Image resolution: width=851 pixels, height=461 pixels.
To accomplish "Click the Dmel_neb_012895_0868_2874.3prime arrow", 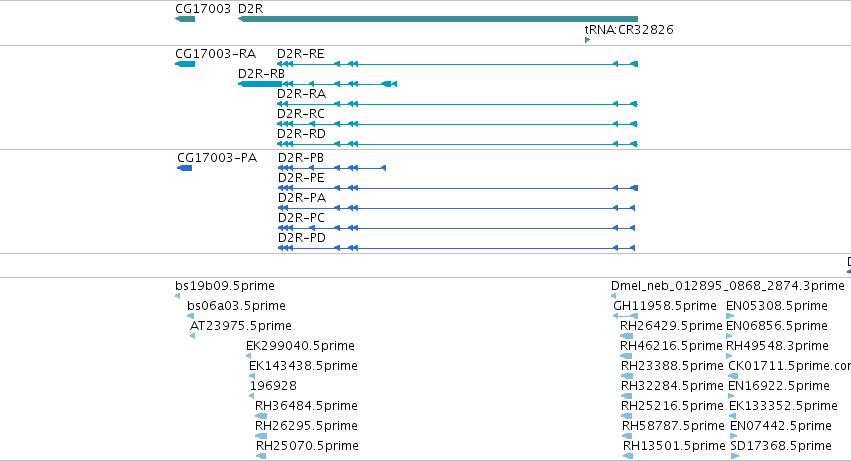I will click(x=613, y=296).
